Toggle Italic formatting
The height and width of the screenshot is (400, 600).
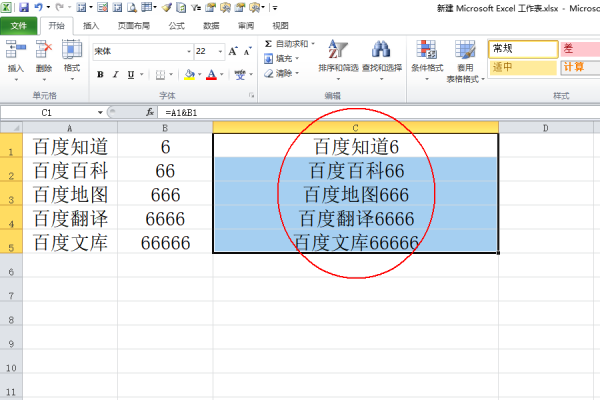pyautogui.click(x=115, y=75)
